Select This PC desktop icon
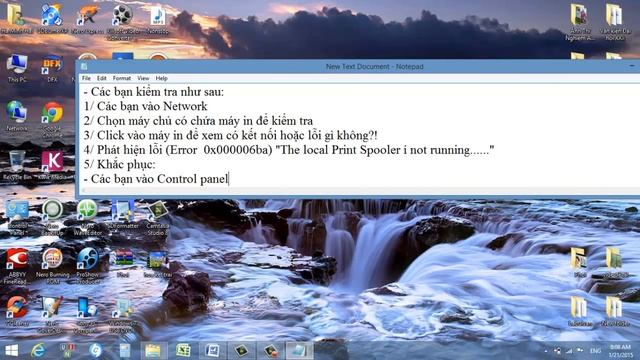The width and height of the screenshot is (640, 360). (17, 68)
